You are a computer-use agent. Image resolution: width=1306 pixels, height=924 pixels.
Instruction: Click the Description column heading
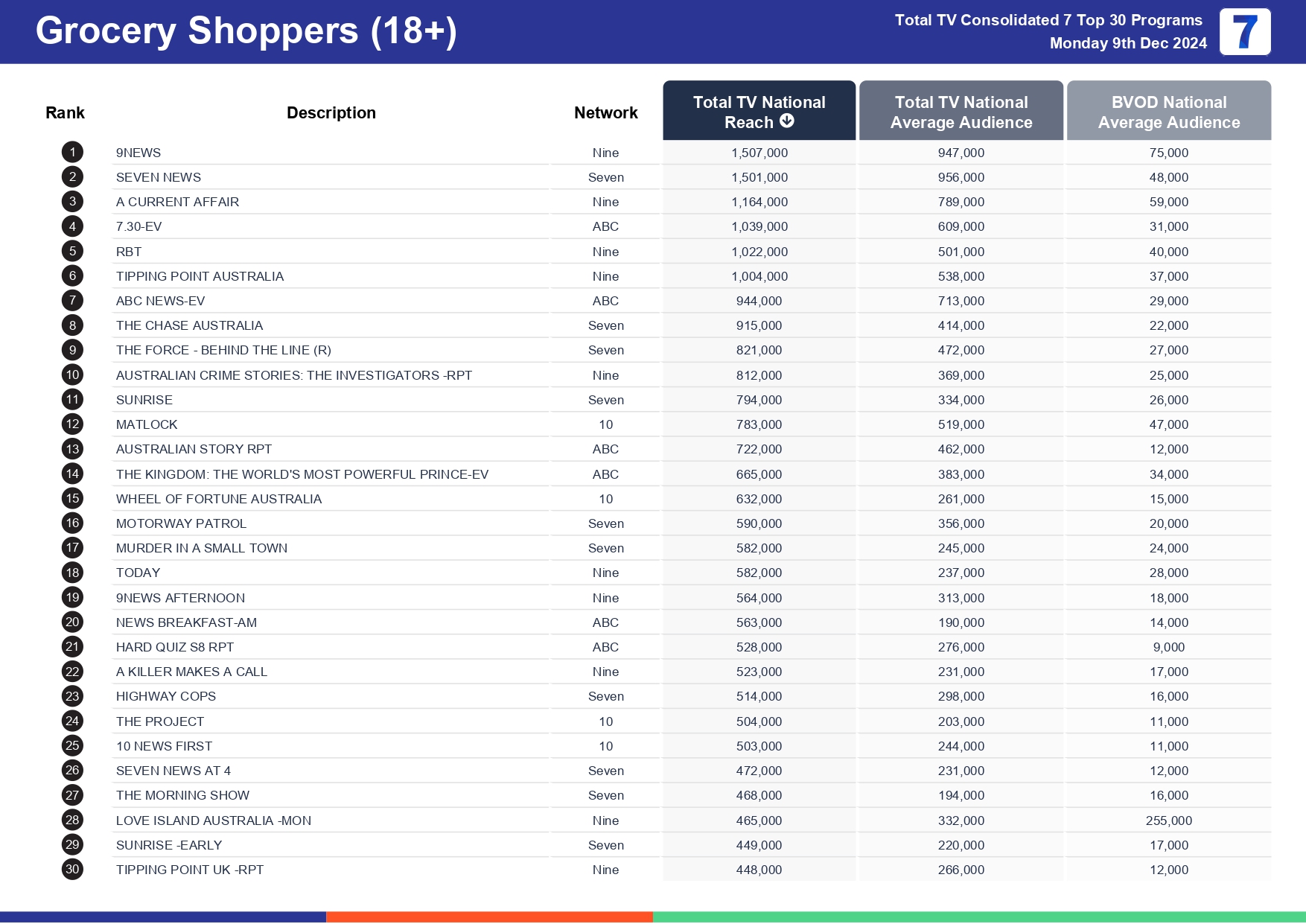click(331, 113)
